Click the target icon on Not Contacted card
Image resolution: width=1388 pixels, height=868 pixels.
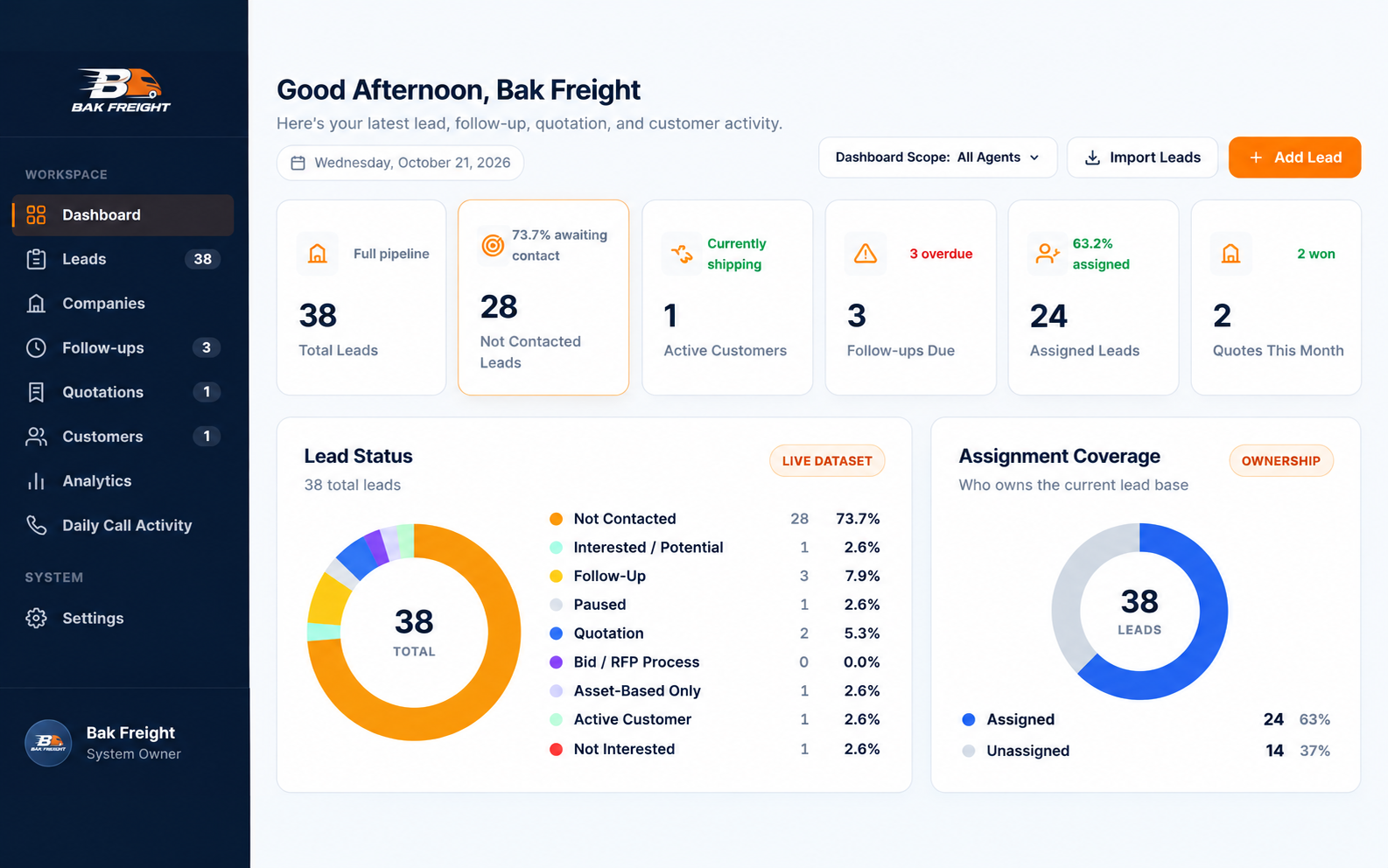tap(493, 246)
